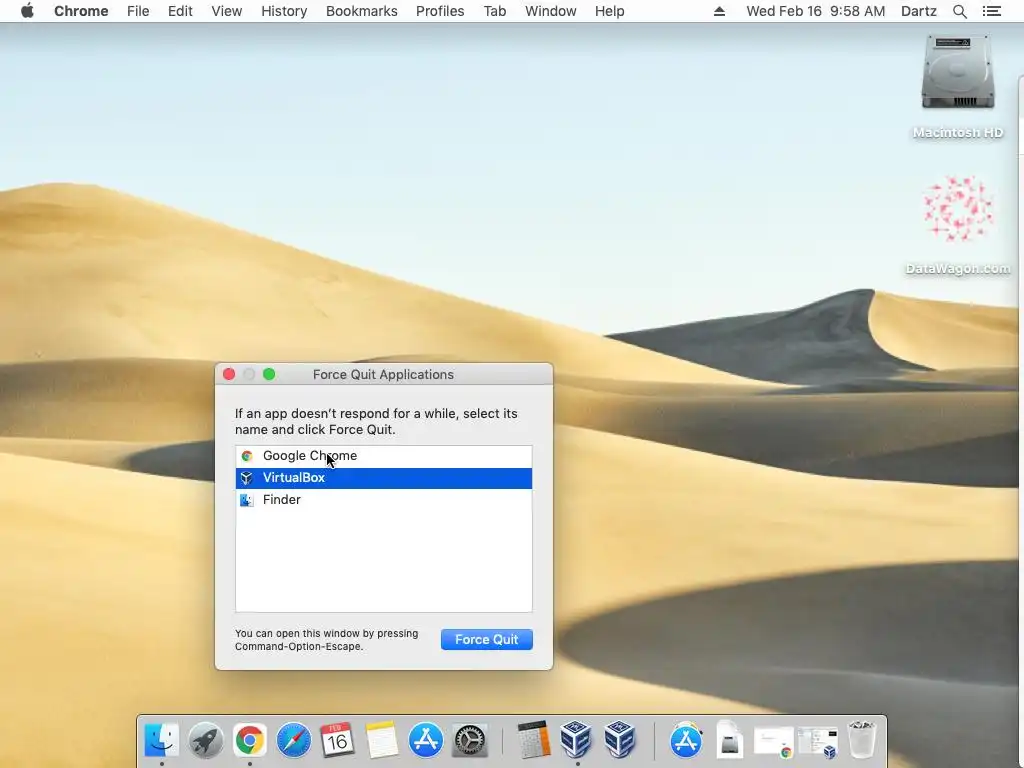
Task: Open the Help menu
Action: coord(609,11)
